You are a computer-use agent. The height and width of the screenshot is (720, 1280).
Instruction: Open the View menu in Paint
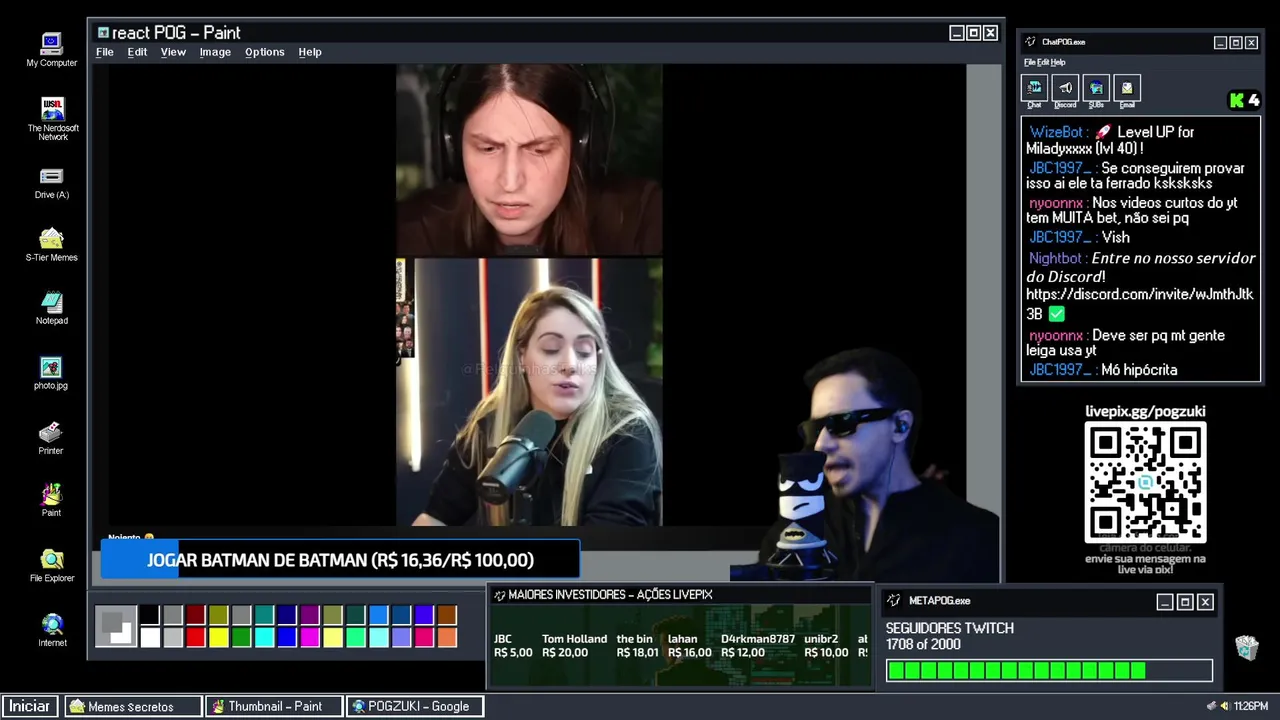173,52
